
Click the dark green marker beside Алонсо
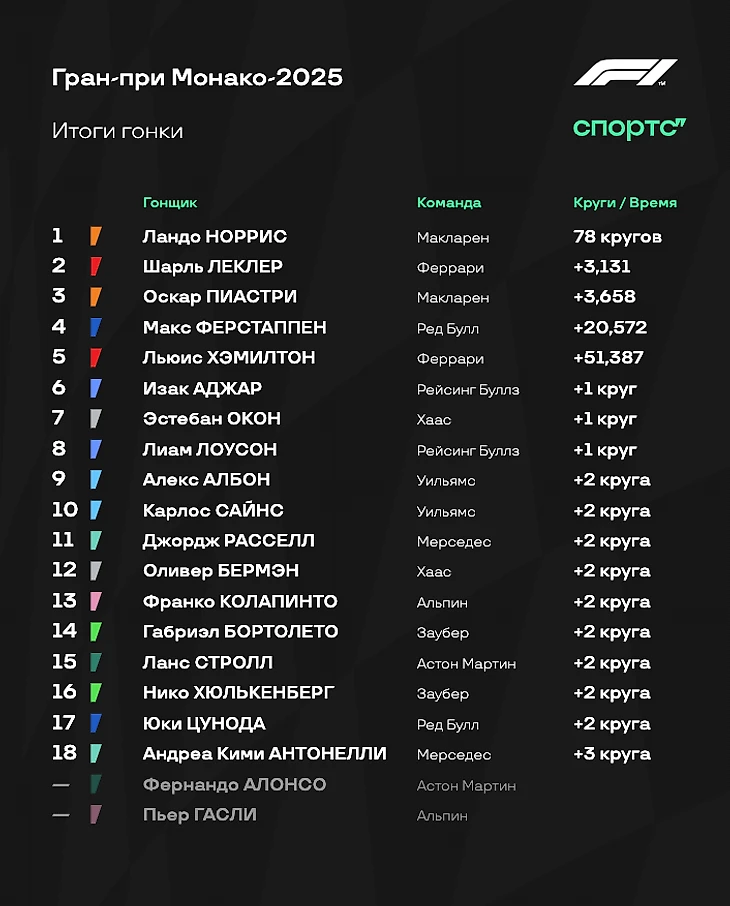point(96,784)
